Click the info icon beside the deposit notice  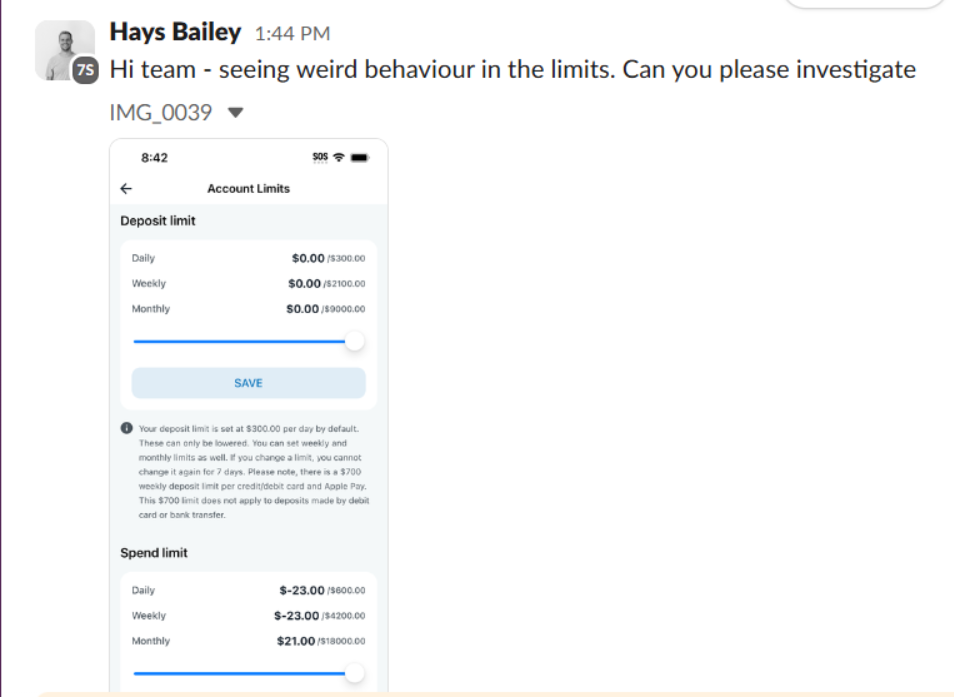tap(127, 428)
